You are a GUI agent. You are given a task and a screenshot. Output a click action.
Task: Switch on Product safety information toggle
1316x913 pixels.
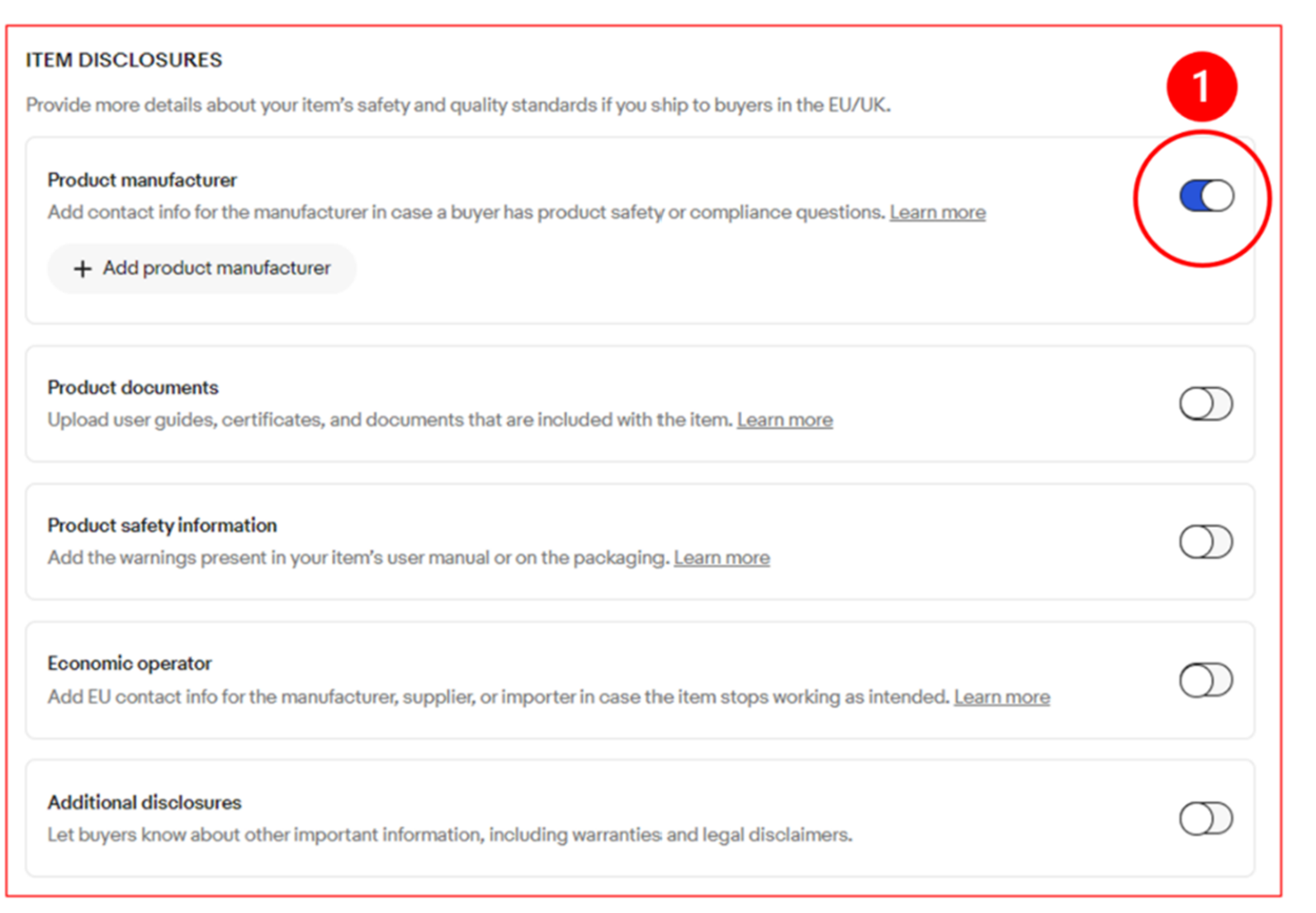(1205, 542)
